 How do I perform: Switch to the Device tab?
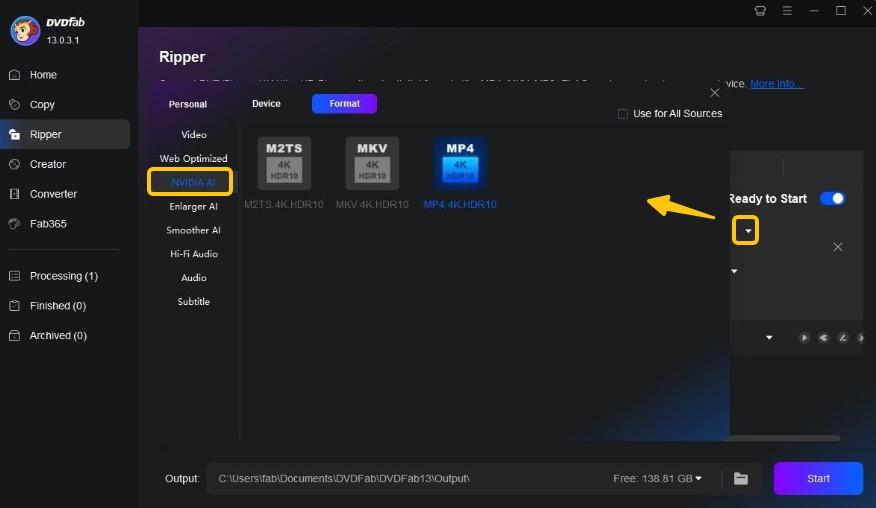tap(266, 103)
